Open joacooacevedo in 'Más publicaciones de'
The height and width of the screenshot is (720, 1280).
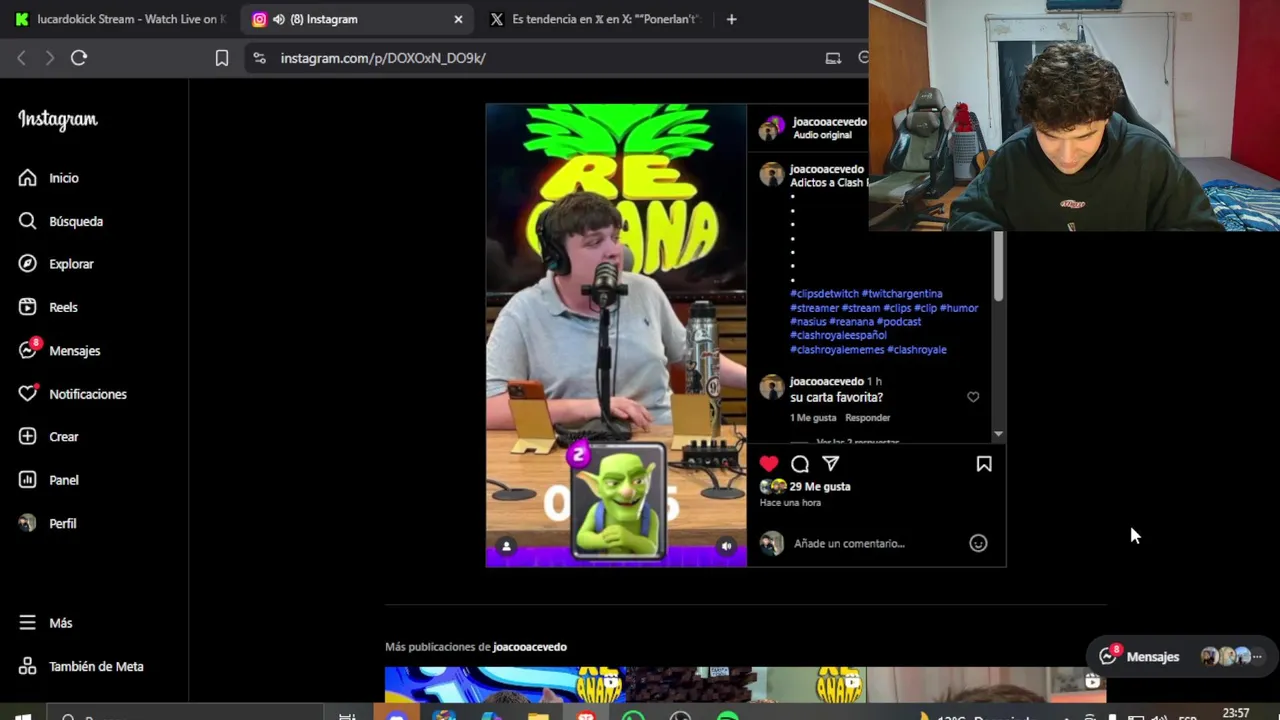529,647
